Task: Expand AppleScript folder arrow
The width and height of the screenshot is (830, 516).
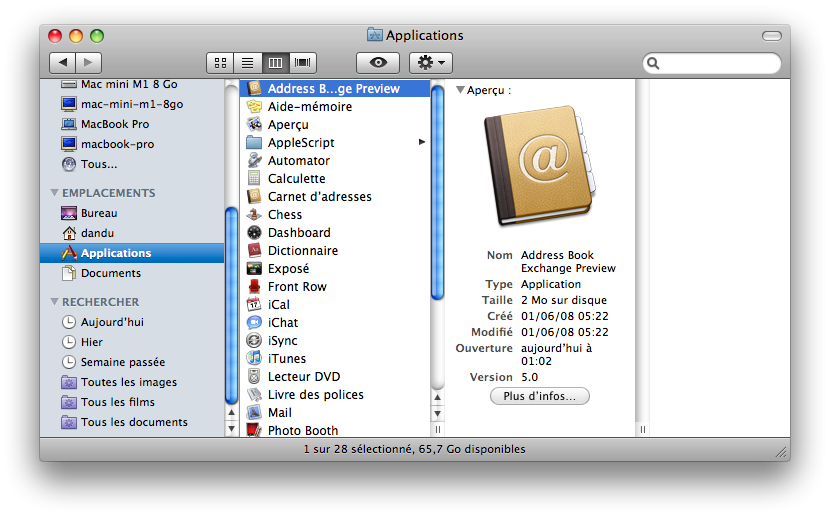Action: click(x=422, y=142)
